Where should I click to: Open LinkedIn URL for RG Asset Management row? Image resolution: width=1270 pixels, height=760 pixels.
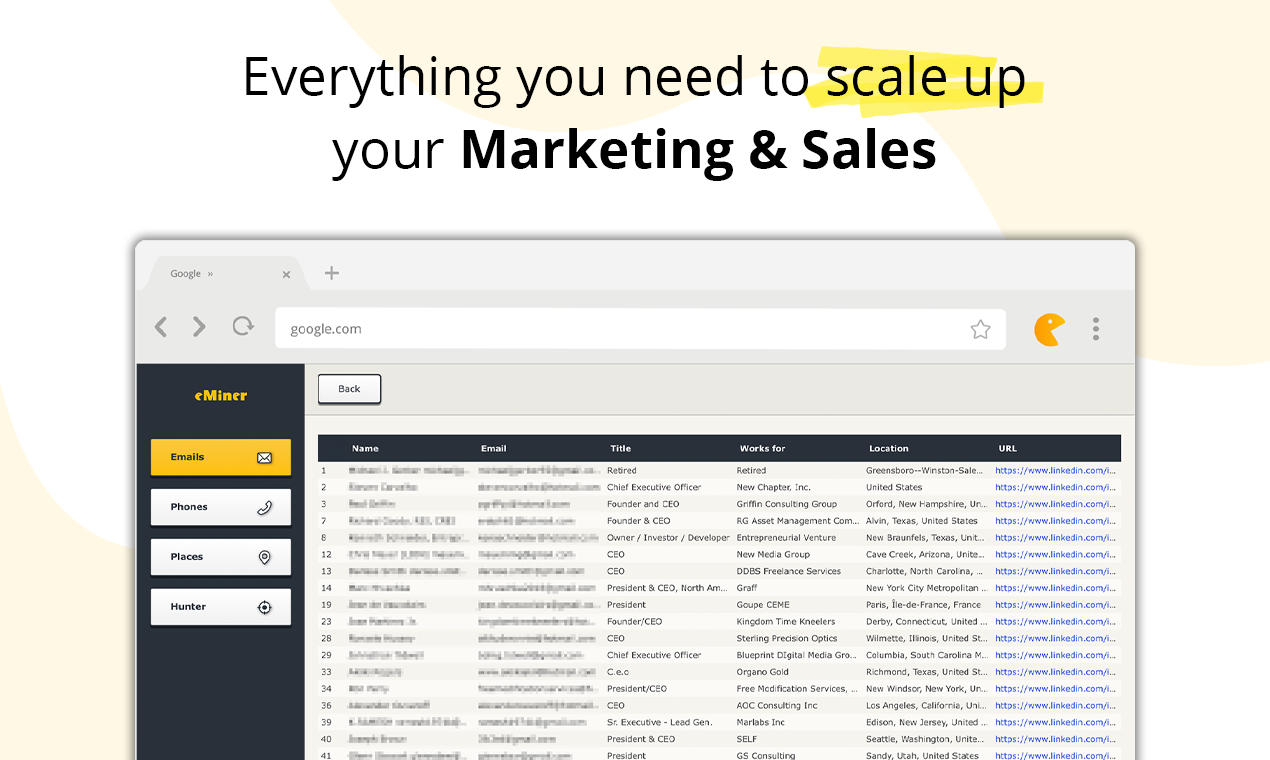[x=1055, y=521]
